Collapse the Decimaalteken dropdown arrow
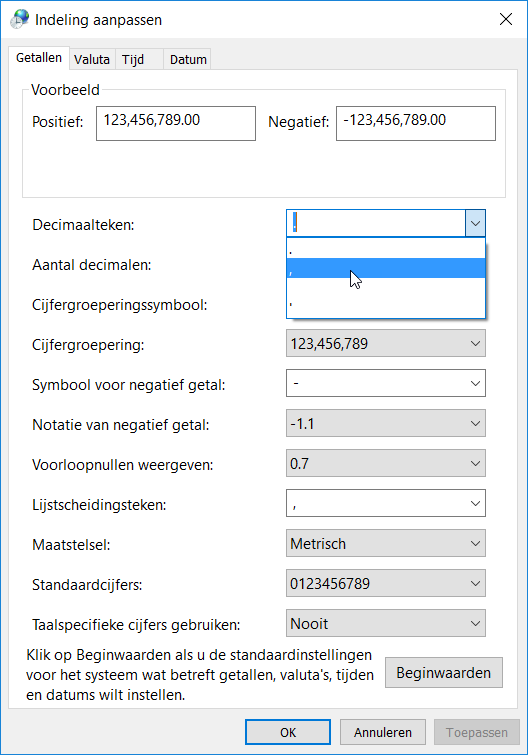Screen dimensions: 528x755 (475, 223)
